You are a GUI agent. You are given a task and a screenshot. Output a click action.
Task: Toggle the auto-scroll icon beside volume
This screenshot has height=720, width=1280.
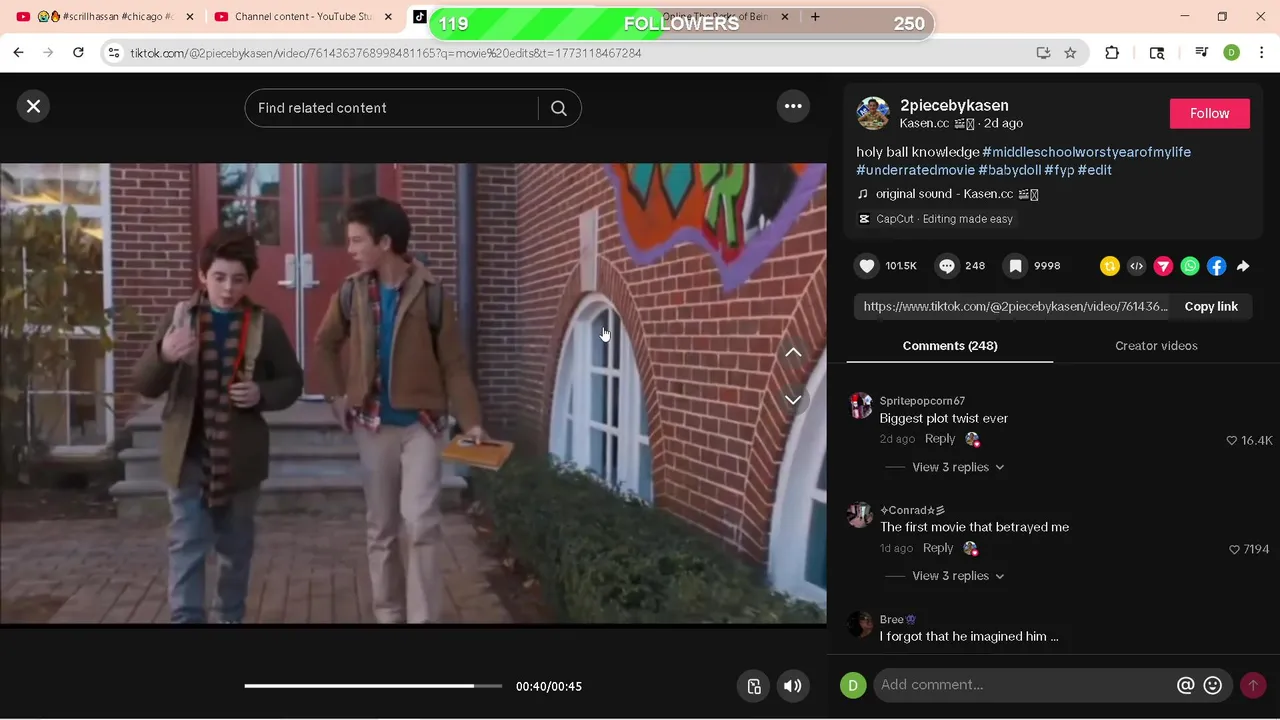coord(754,686)
